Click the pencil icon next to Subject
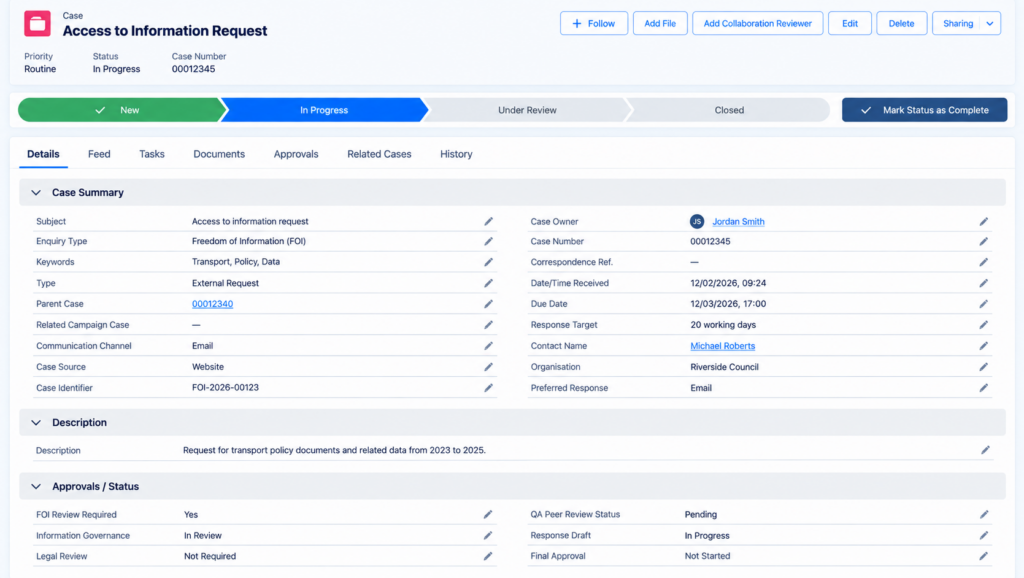Viewport: 1024px width, 578px height. click(488, 221)
